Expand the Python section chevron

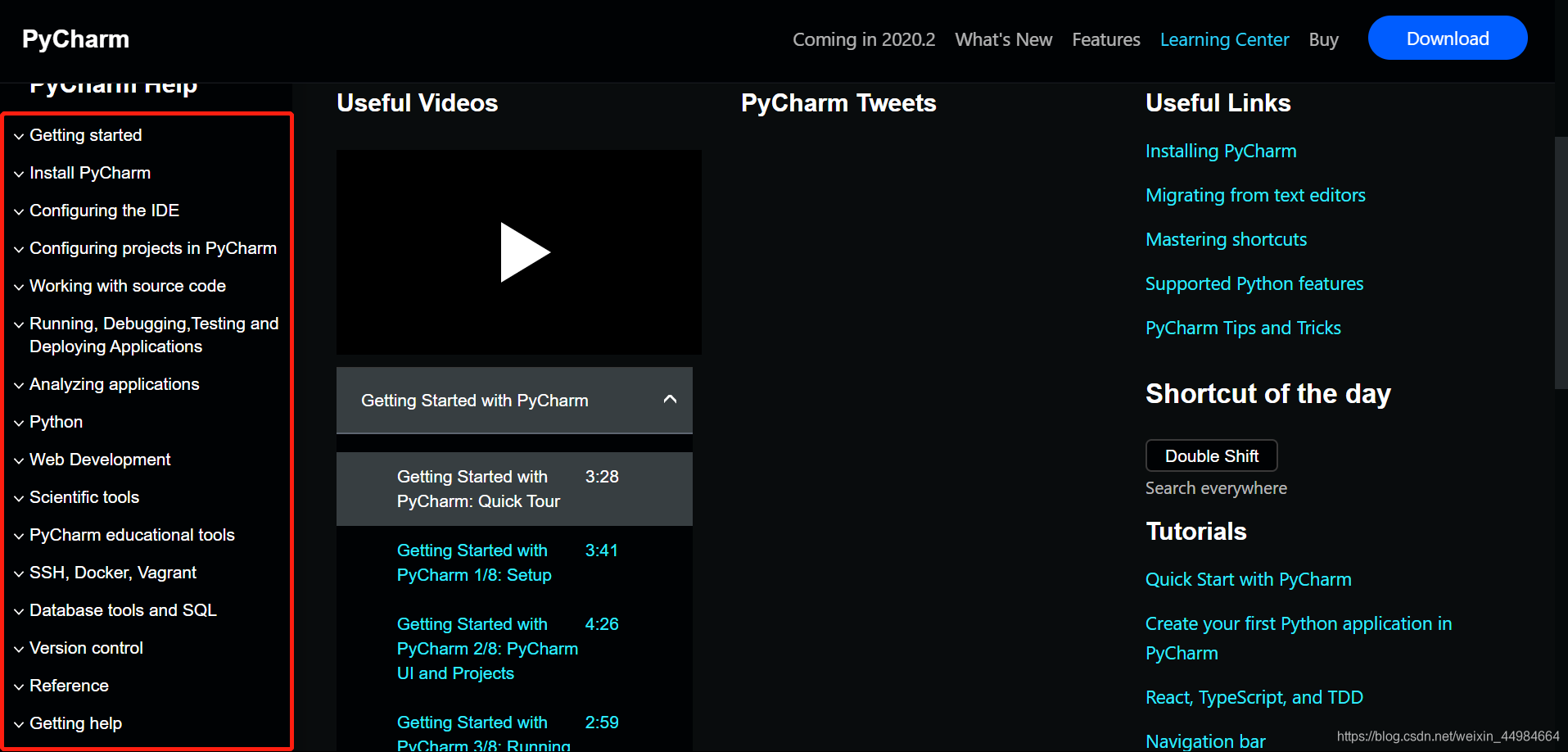pyautogui.click(x=19, y=423)
